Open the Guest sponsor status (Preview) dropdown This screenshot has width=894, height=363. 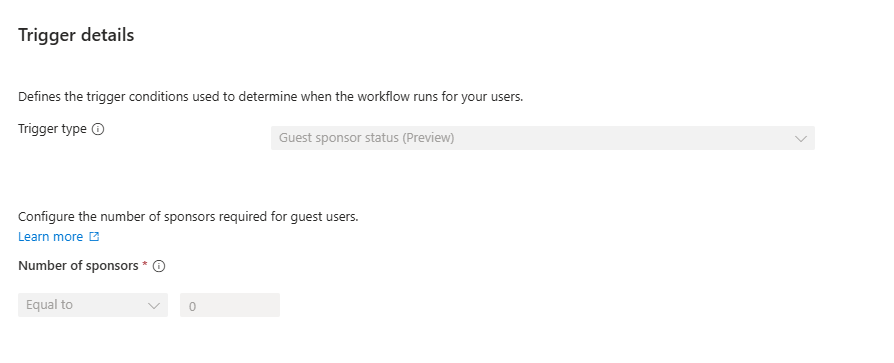[x=543, y=138]
